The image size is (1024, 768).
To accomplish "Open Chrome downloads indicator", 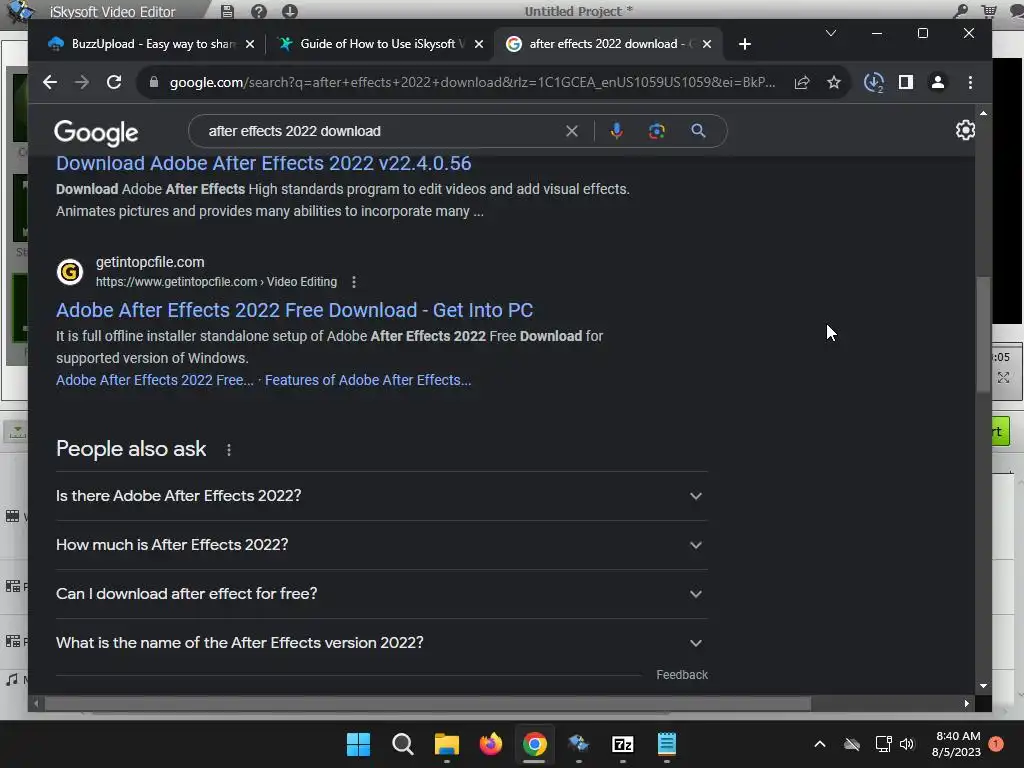I will click(x=874, y=82).
